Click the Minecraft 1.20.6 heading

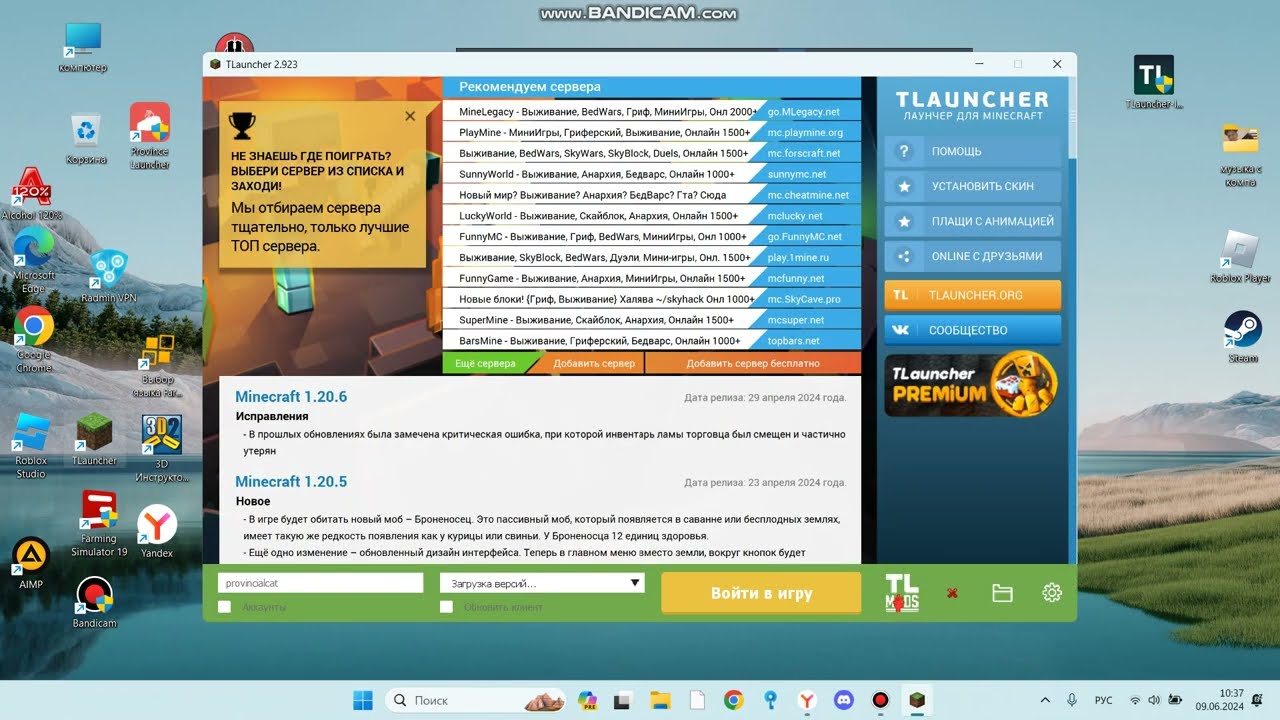pyautogui.click(x=291, y=397)
